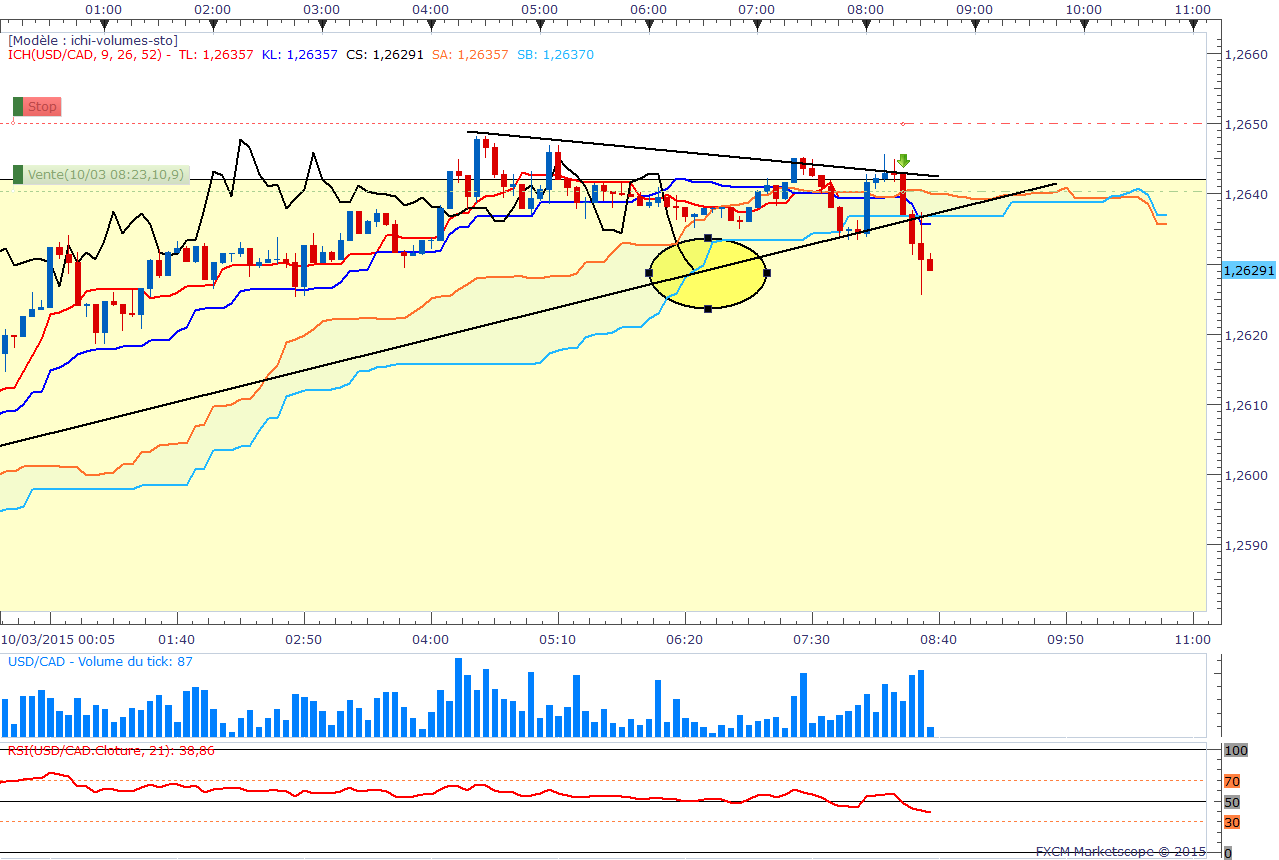
Task: Click the 1,2610 price axis label
Action: (1246, 406)
